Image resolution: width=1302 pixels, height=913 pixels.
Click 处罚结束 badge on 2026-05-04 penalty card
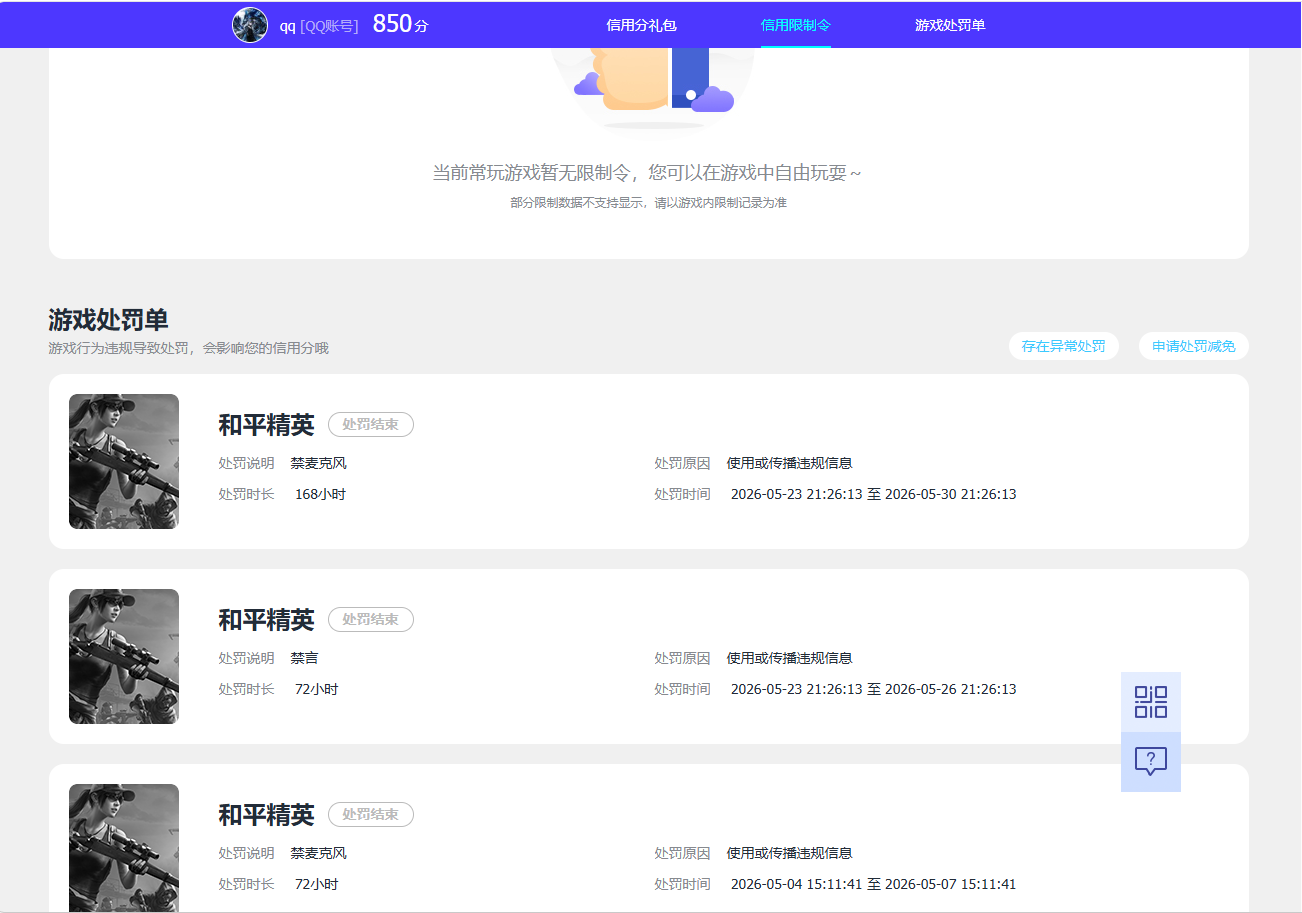click(x=371, y=815)
